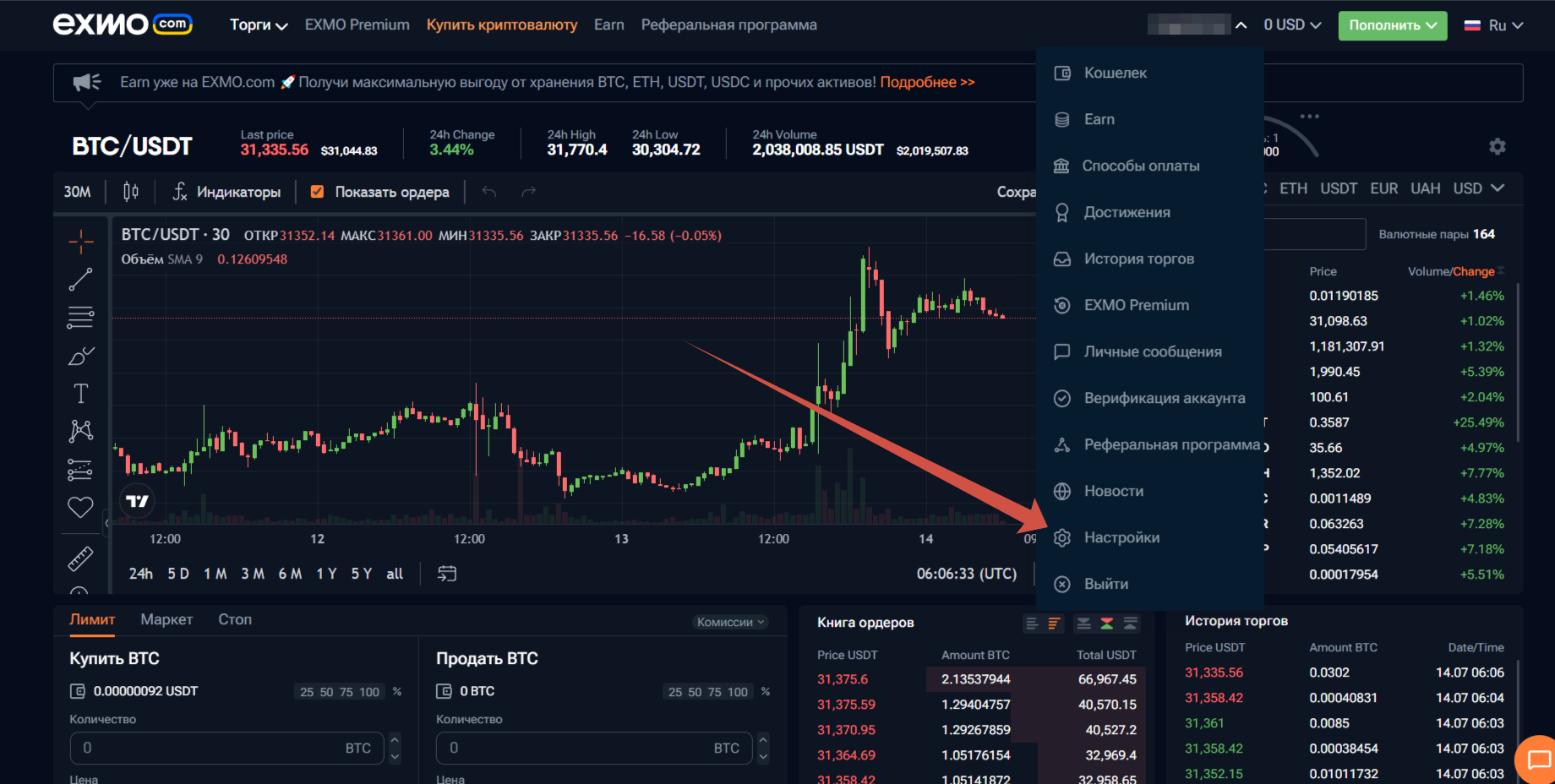1555x784 pixels.
Task: Select the USDT market tab
Action: pos(1339,188)
